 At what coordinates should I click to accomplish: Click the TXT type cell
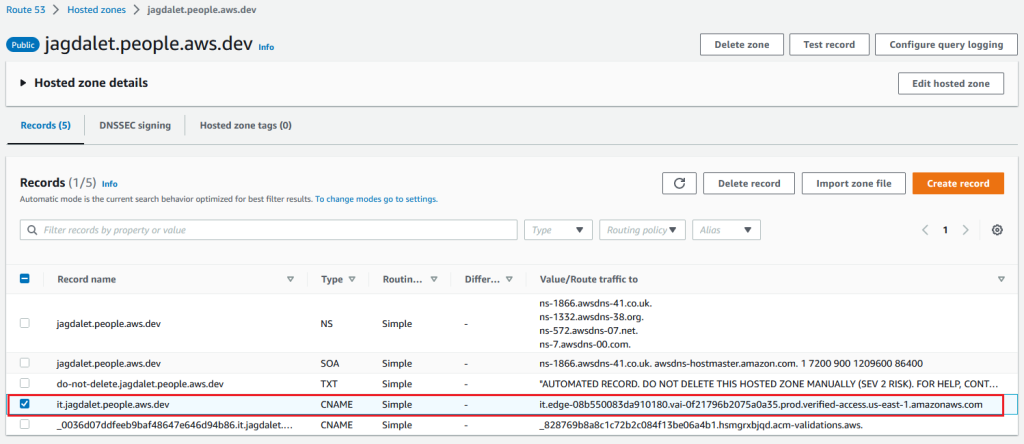point(330,384)
